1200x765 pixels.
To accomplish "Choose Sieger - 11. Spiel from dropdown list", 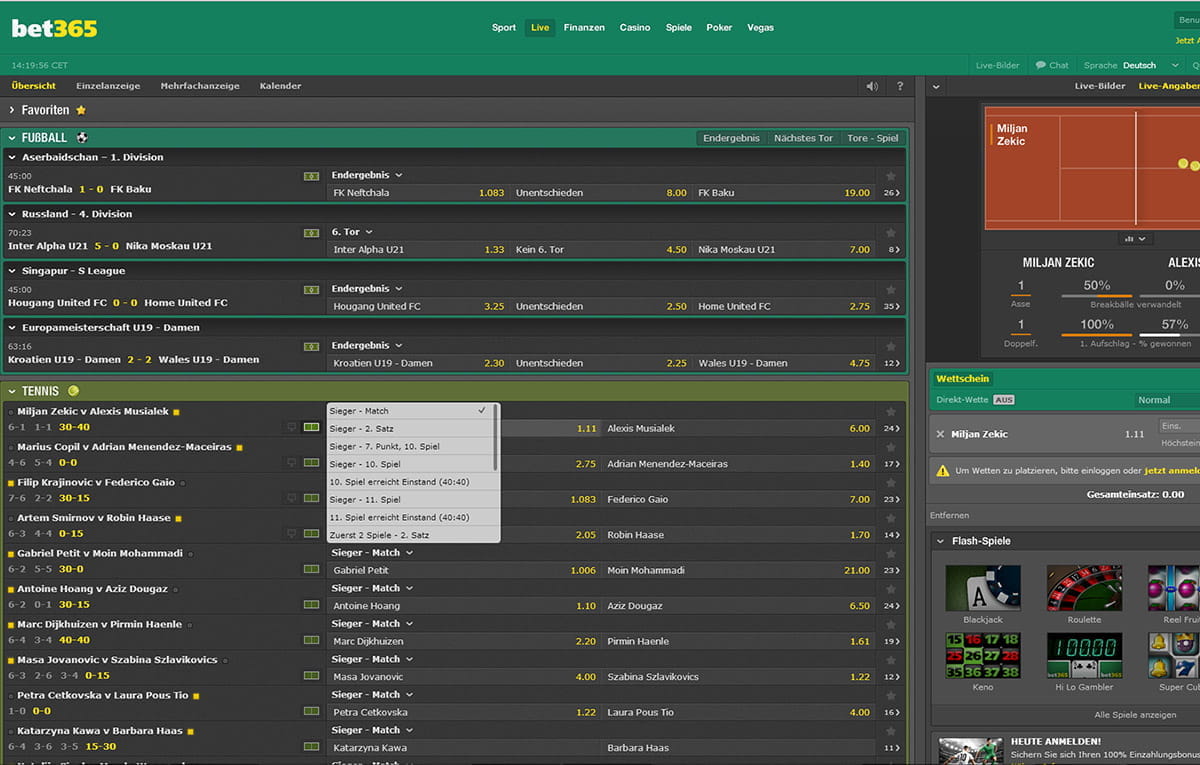I will [410, 500].
